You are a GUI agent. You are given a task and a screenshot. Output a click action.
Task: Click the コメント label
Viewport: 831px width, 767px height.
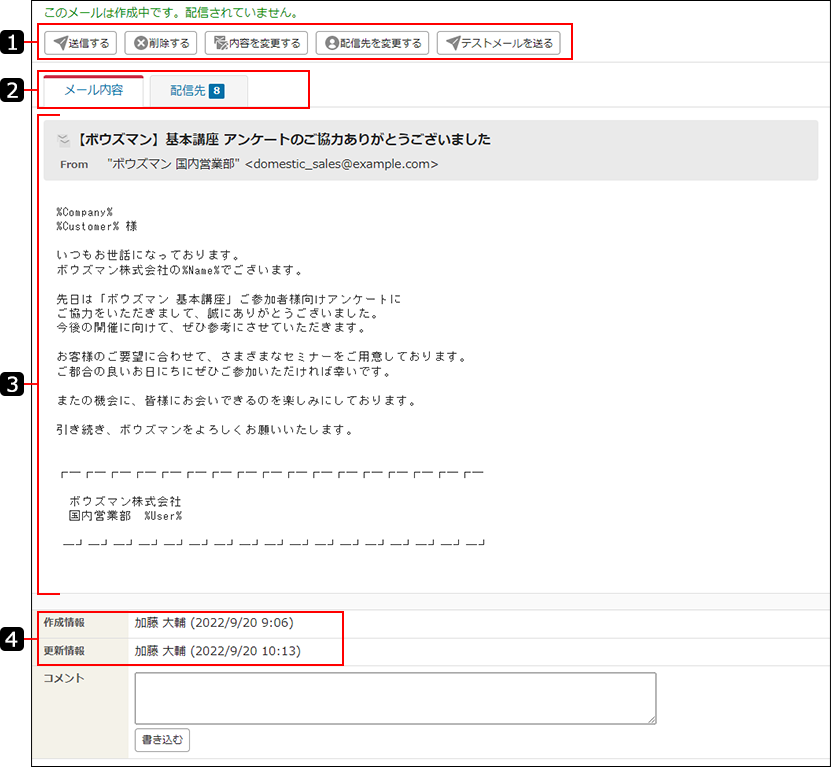64,678
